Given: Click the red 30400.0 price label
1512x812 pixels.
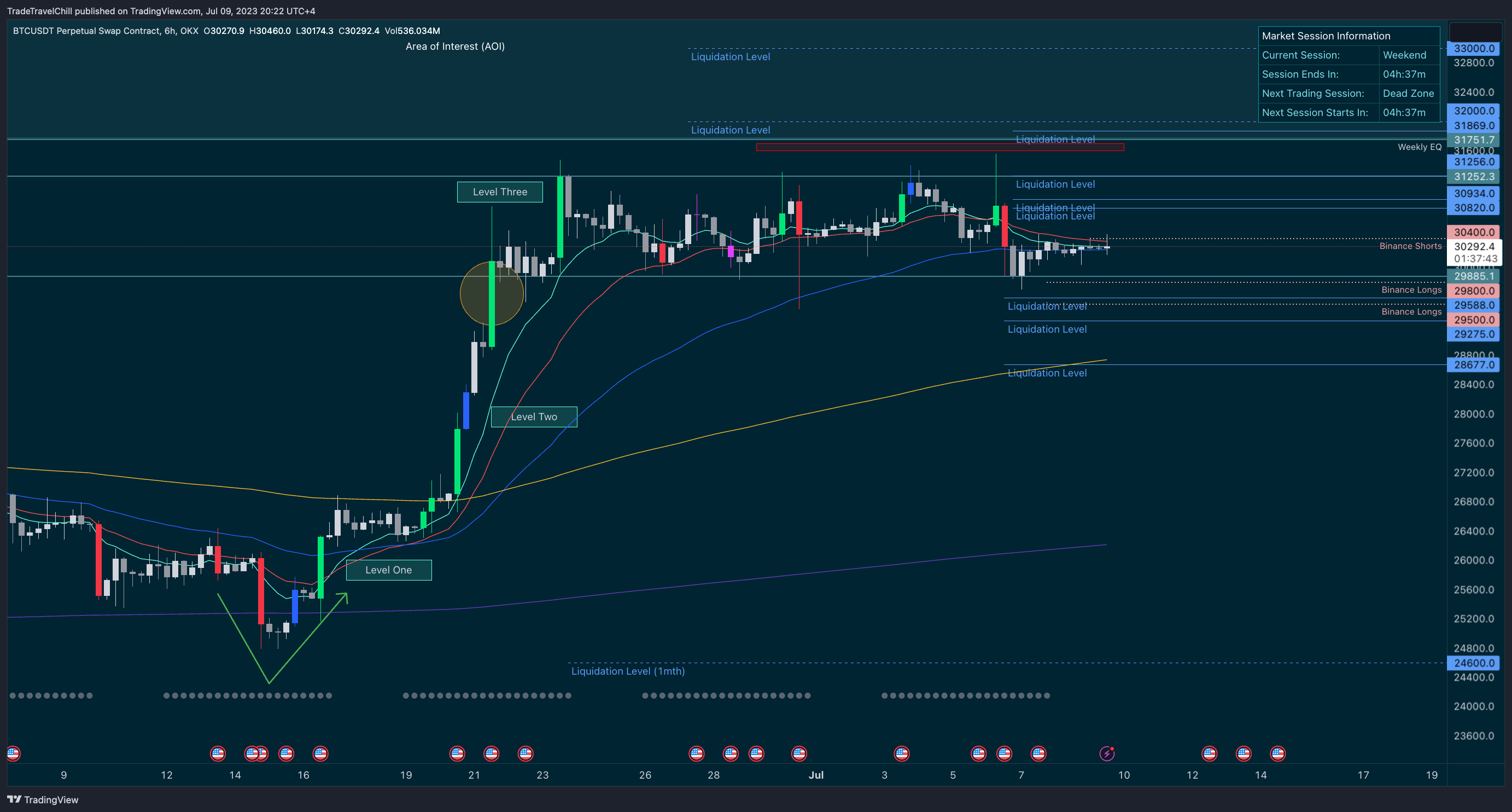Looking at the screenshot, I should [x=1473, y=233].
